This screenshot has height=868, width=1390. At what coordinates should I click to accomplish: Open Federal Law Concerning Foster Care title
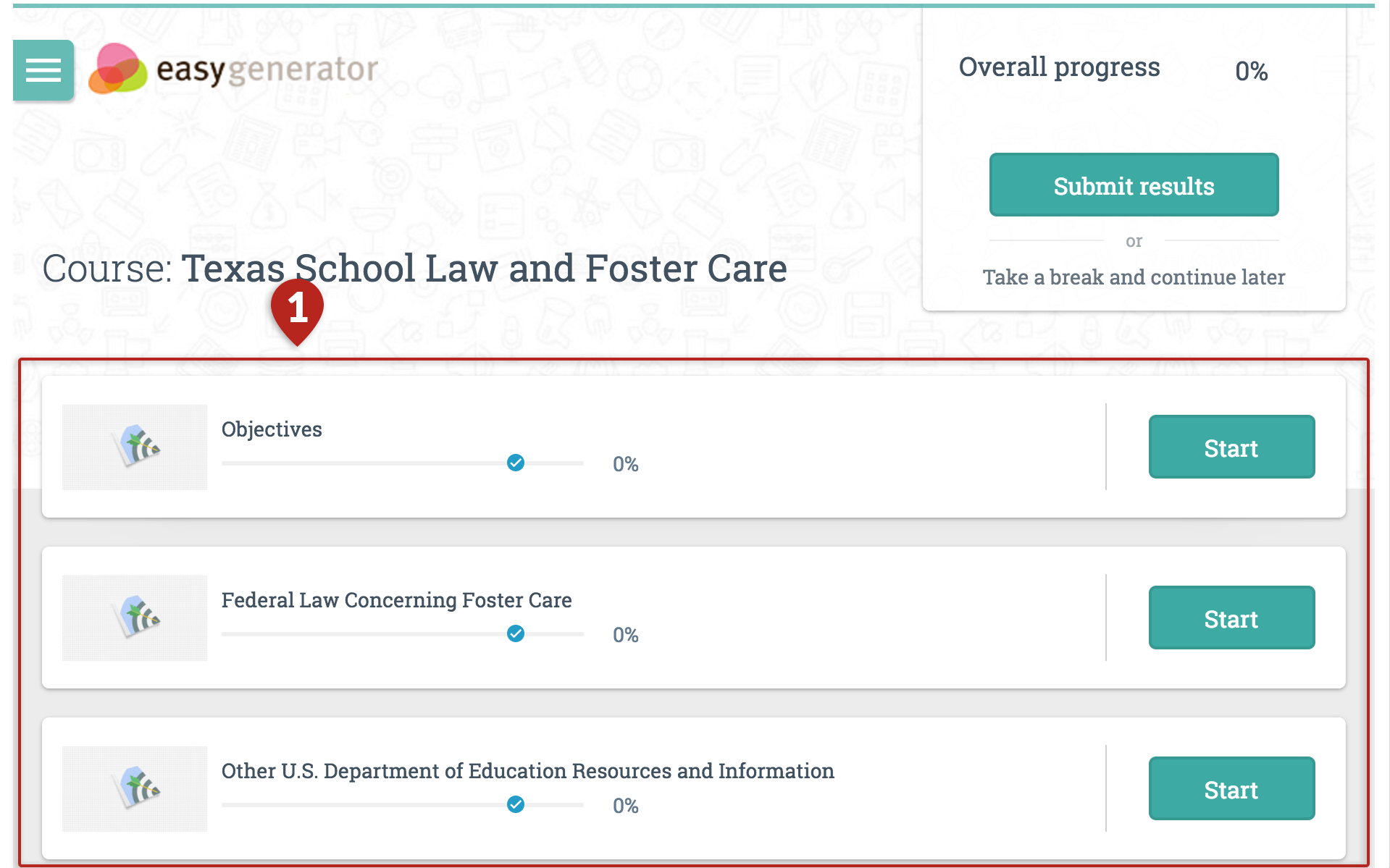point(396,600)
